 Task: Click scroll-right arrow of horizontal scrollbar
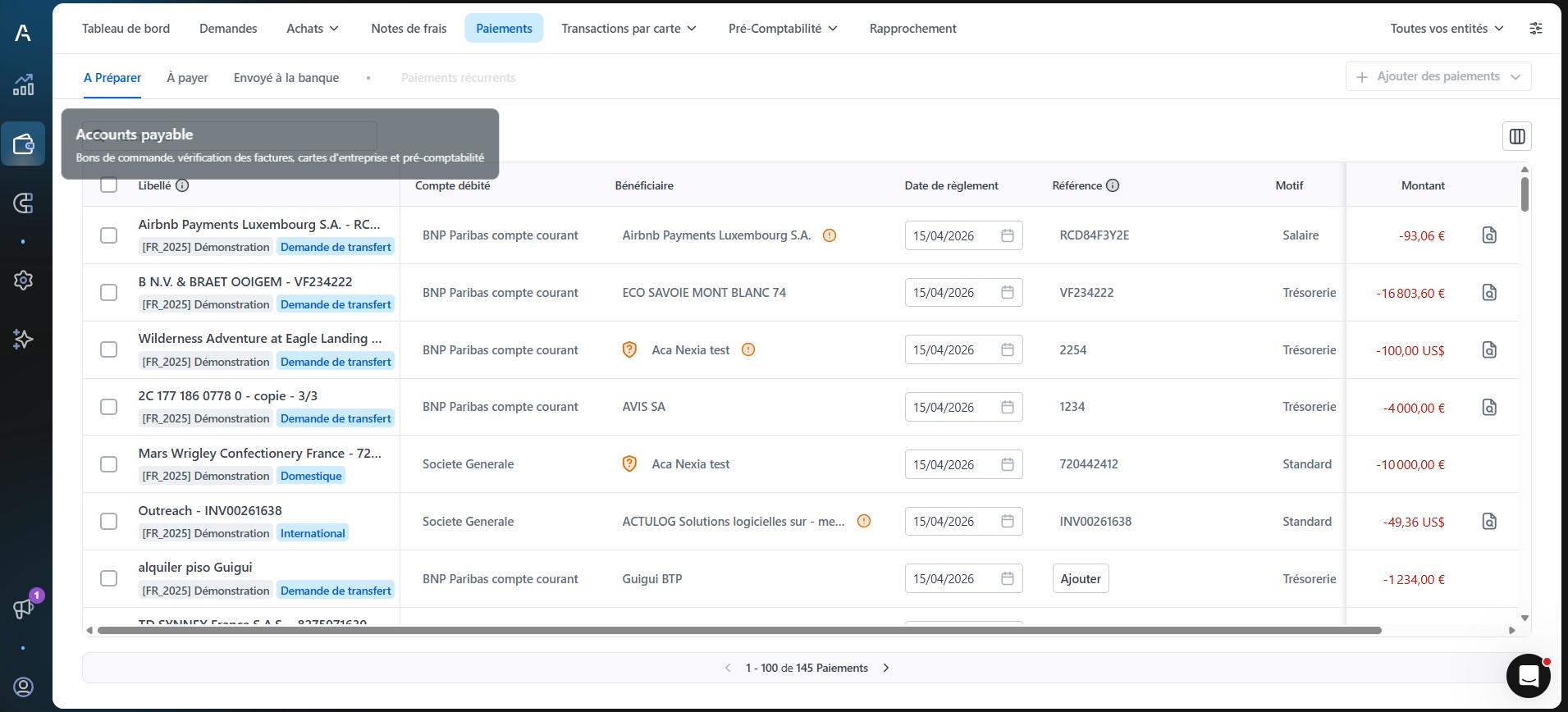tap(1511, 630)
